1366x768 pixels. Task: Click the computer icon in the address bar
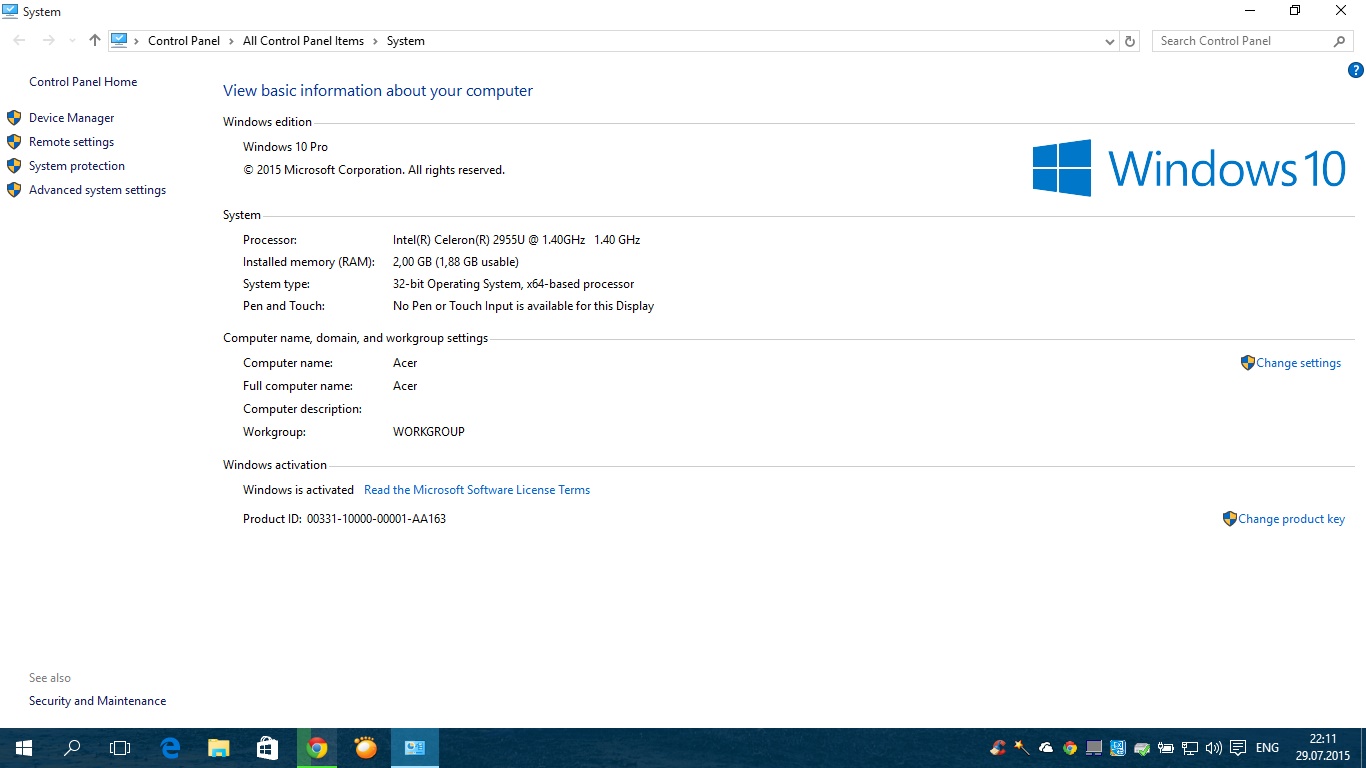(x=120, y=41)
